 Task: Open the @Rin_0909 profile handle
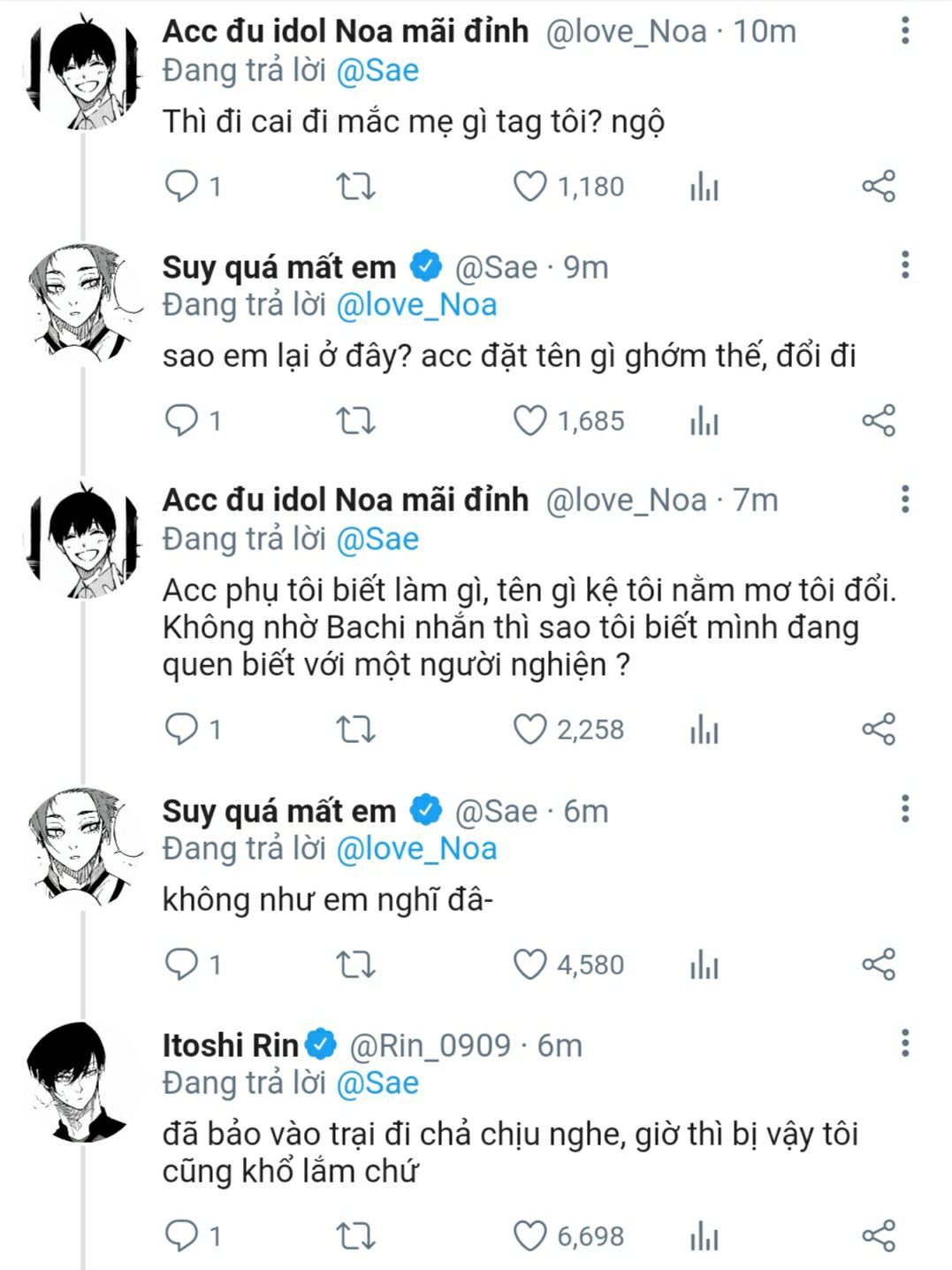pos(430,1045)
